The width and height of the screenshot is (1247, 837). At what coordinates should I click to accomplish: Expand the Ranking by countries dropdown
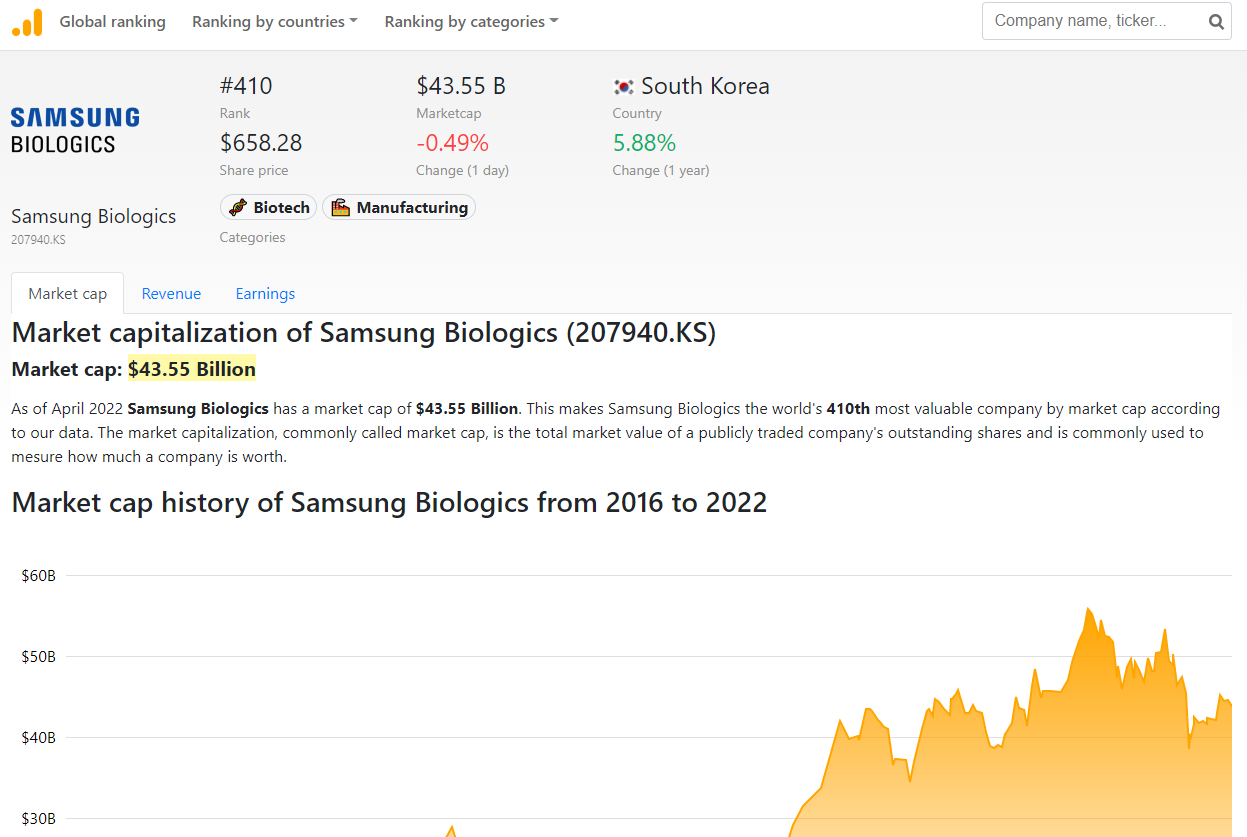pyautogui.click(x=275, y=22)
